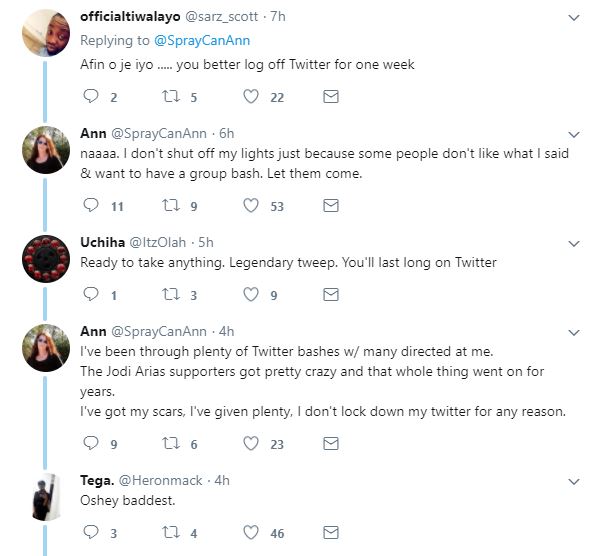Reply to officialtiwalayo's tweet
The height and width of the screenshot is (556, 611).
click(x=90, y=96)
